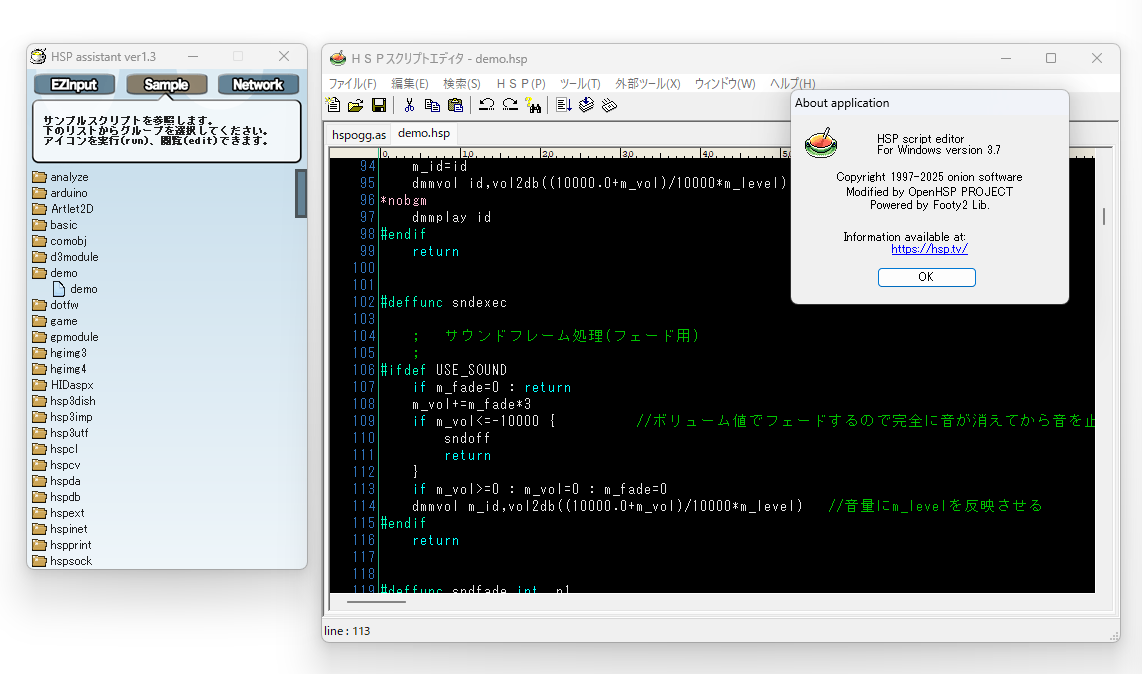1142x674 pixels.
Task: Expand the hgimg4 sample folder
Action: click(x=60, y=369)
